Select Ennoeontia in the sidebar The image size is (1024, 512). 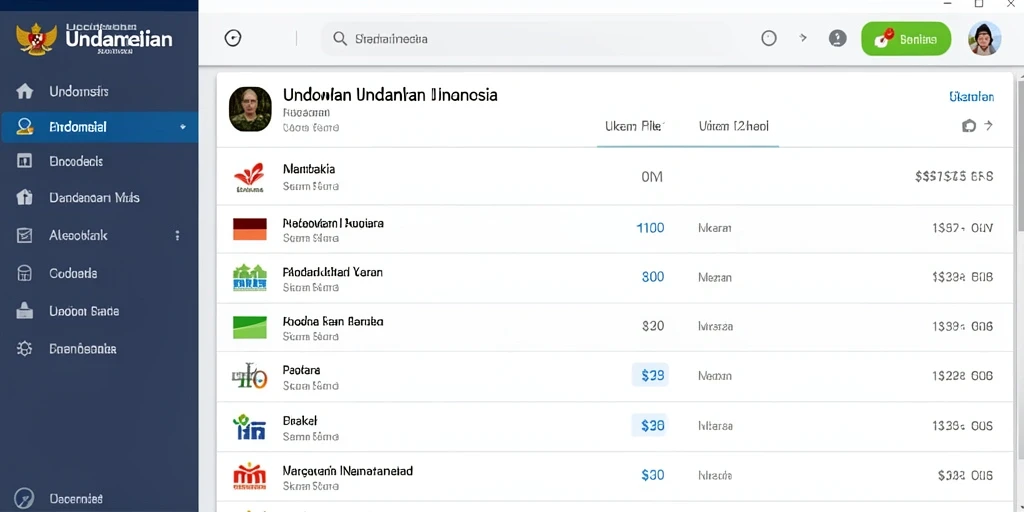click(82, 349)
